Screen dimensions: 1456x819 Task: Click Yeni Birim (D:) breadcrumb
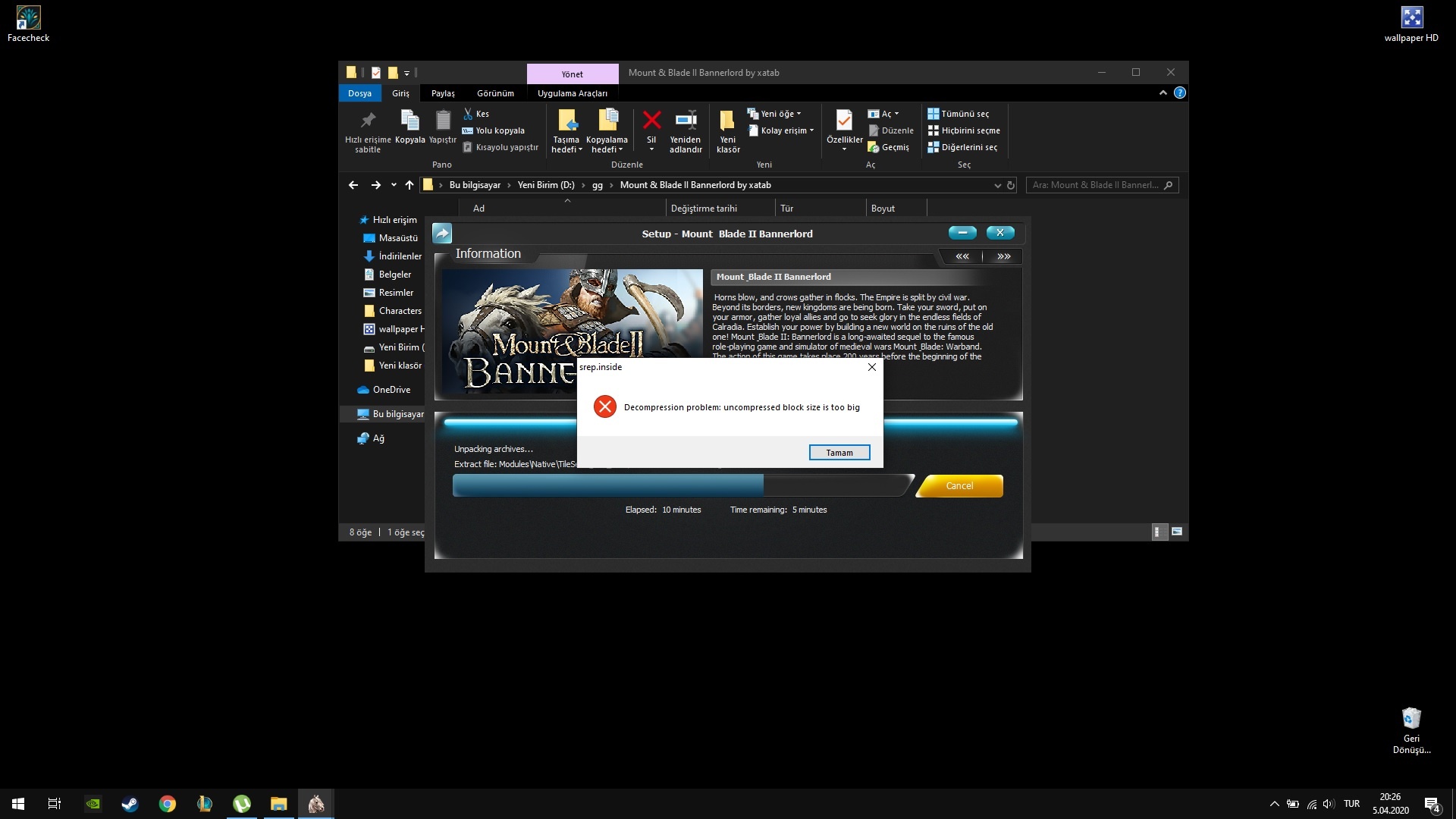(546, 185)
